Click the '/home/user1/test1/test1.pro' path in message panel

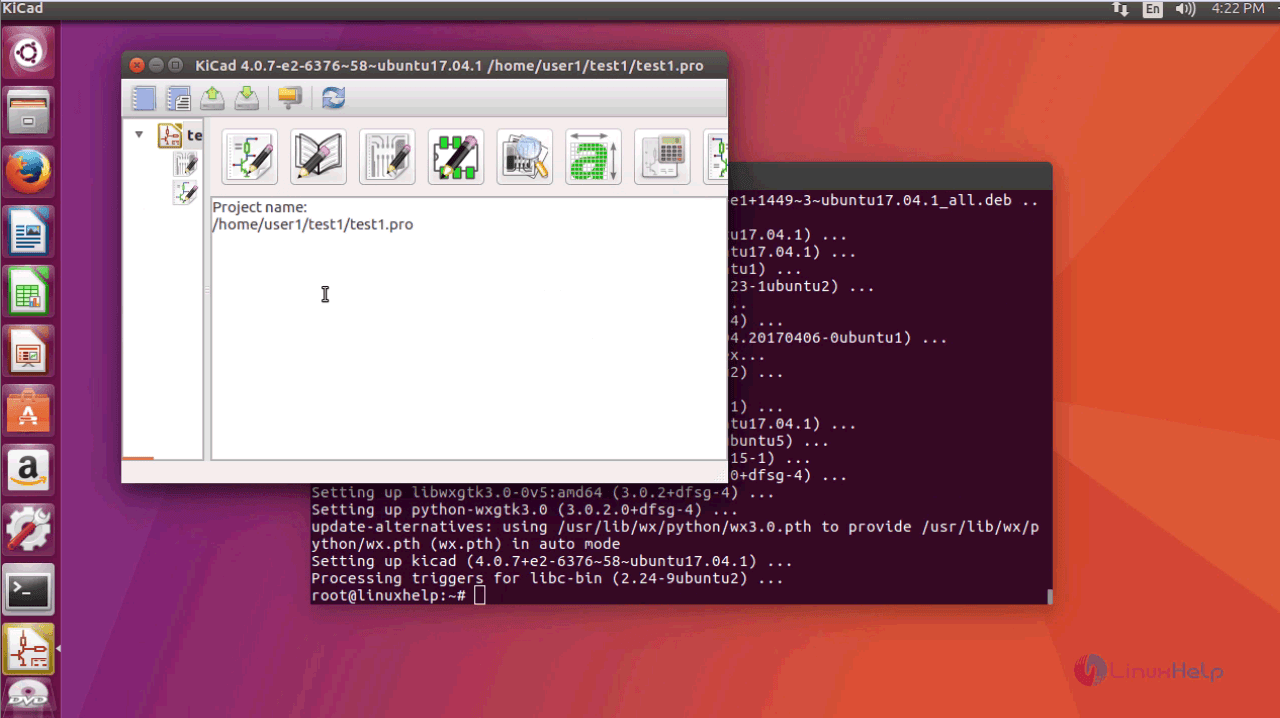coord(313,224)
